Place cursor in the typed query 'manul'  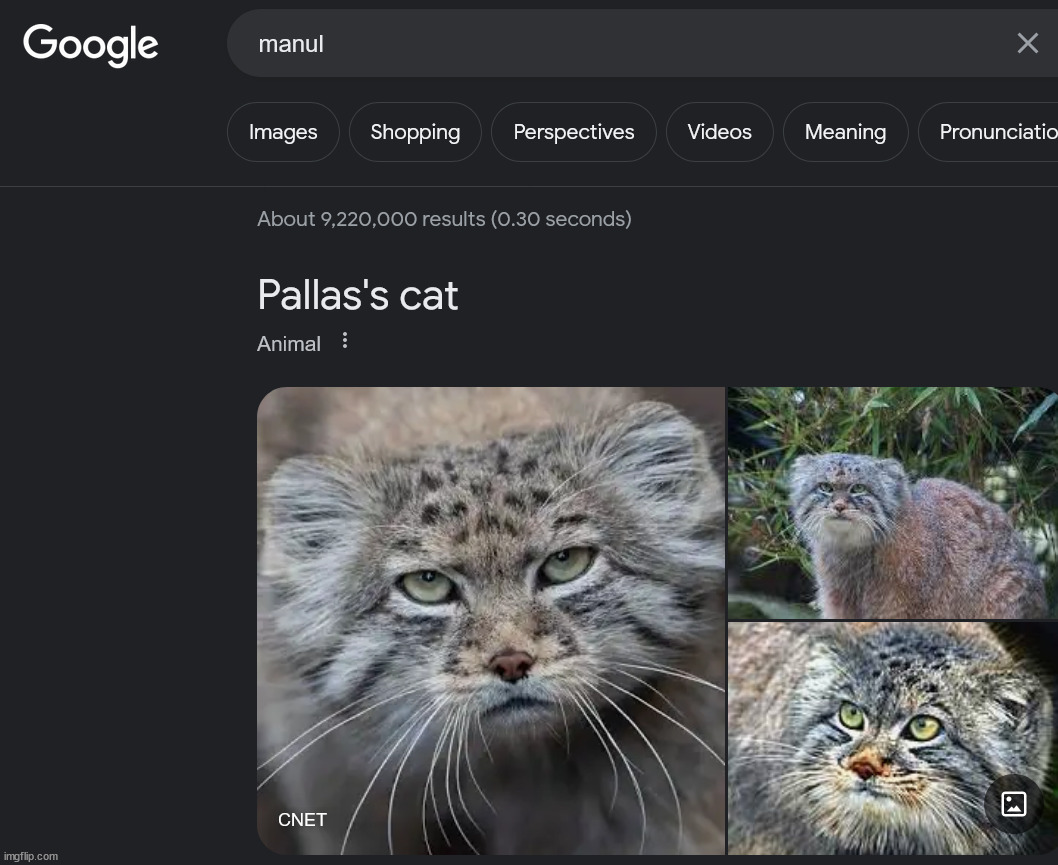pyautogui.click(x=291, y=44)
